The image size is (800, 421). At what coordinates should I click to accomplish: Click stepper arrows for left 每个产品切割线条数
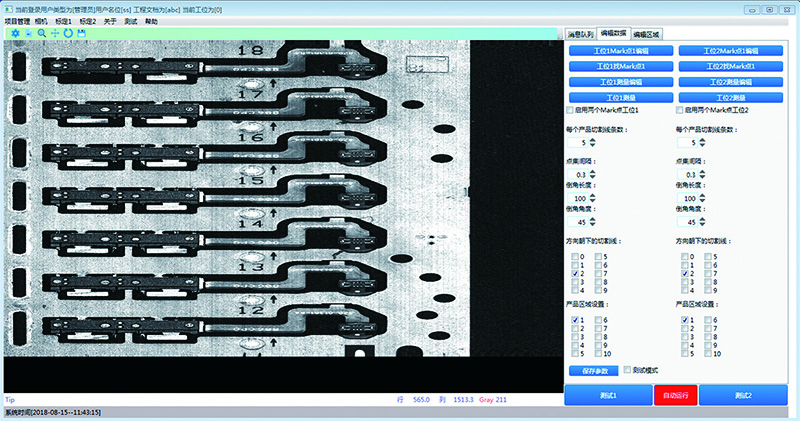(x=592, y=143)
